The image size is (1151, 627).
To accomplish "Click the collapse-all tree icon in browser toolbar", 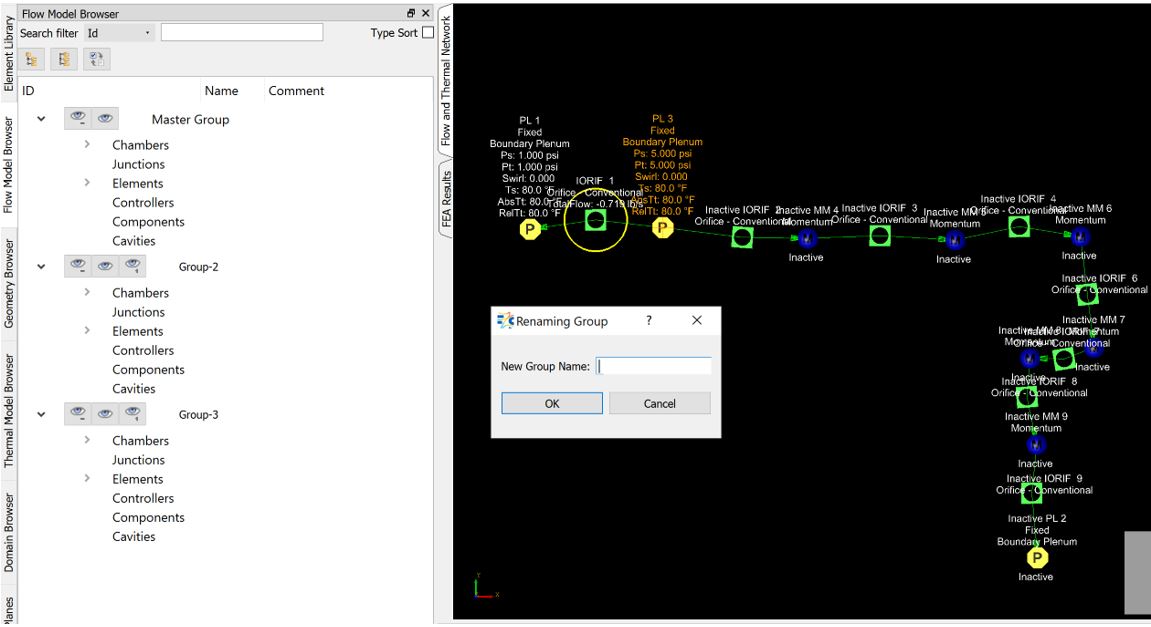I will [63, 59].
